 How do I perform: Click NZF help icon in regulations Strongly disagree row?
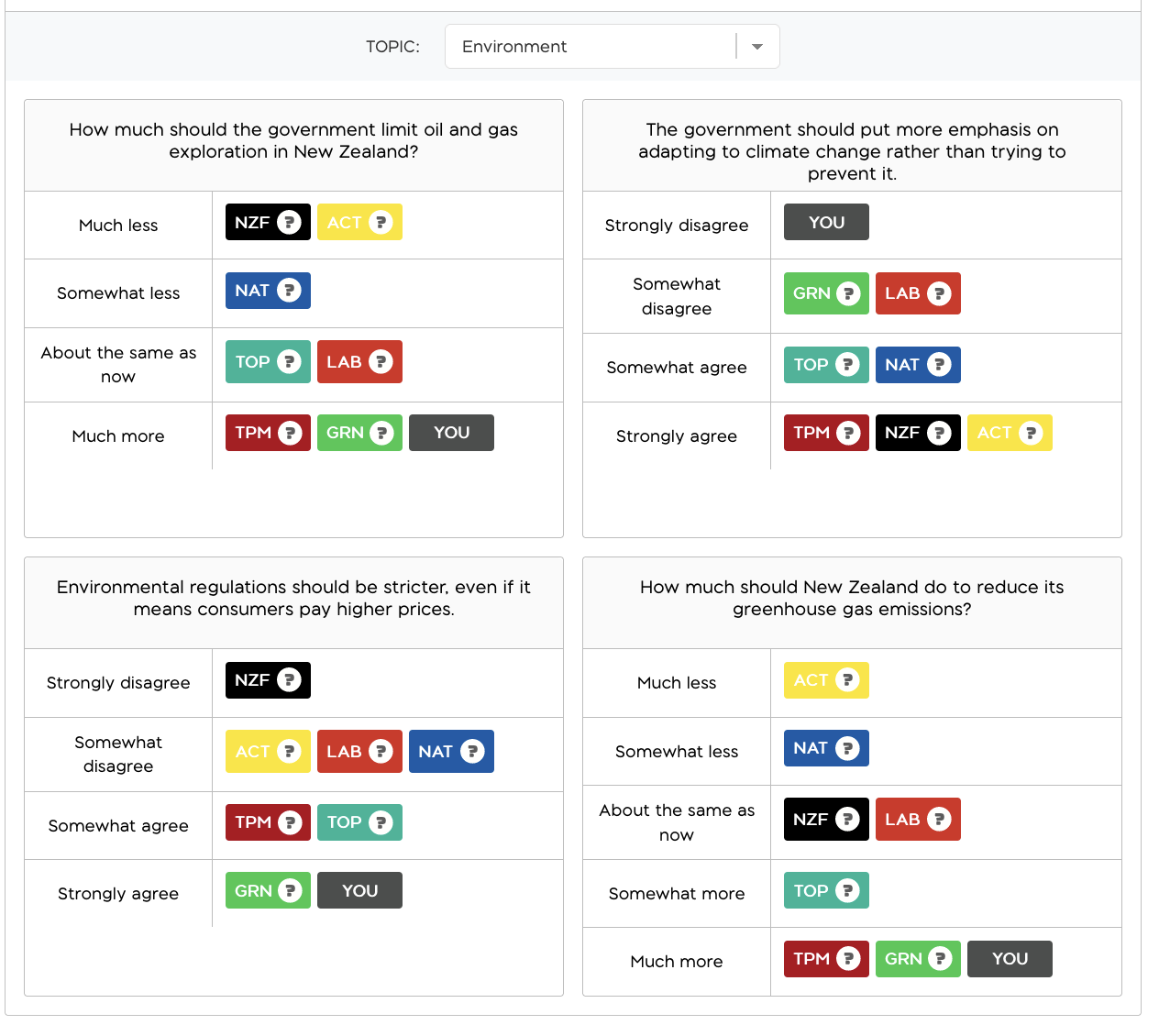(289, 680)
